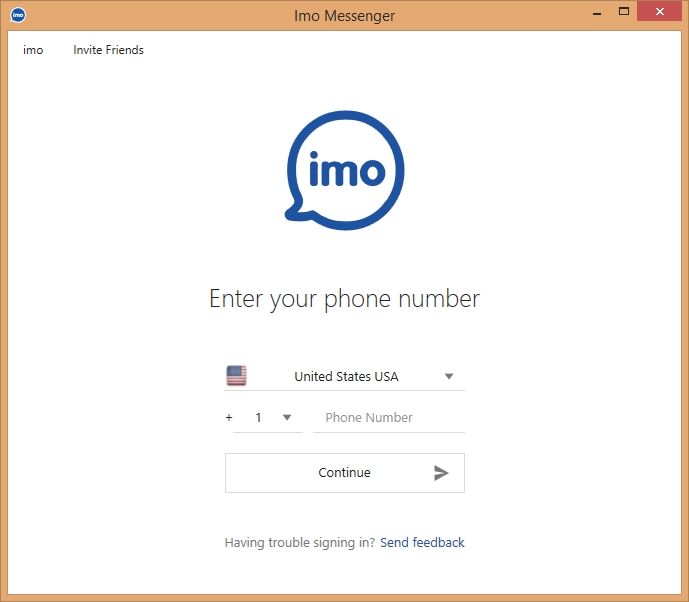Click the Imo Messenger window title text
Image resolution: width=689 pixels, height=602 pixels.
344,16
